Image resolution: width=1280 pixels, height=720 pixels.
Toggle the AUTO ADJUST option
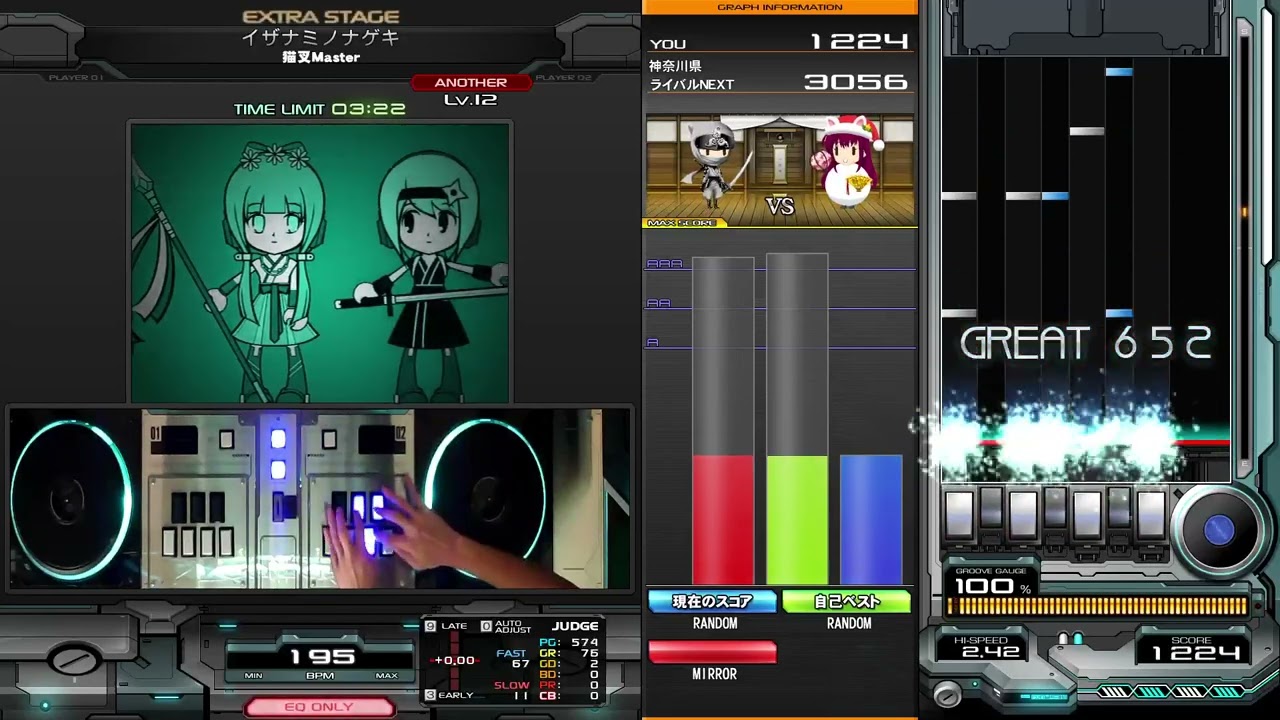pos(486,626)
